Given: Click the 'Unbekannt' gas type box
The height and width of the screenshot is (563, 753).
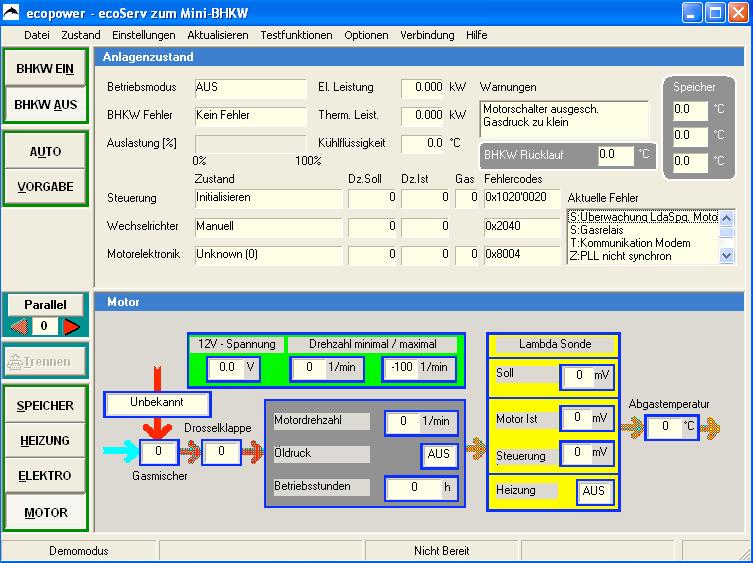Looking at the screenshot, I should coord(157,404).
